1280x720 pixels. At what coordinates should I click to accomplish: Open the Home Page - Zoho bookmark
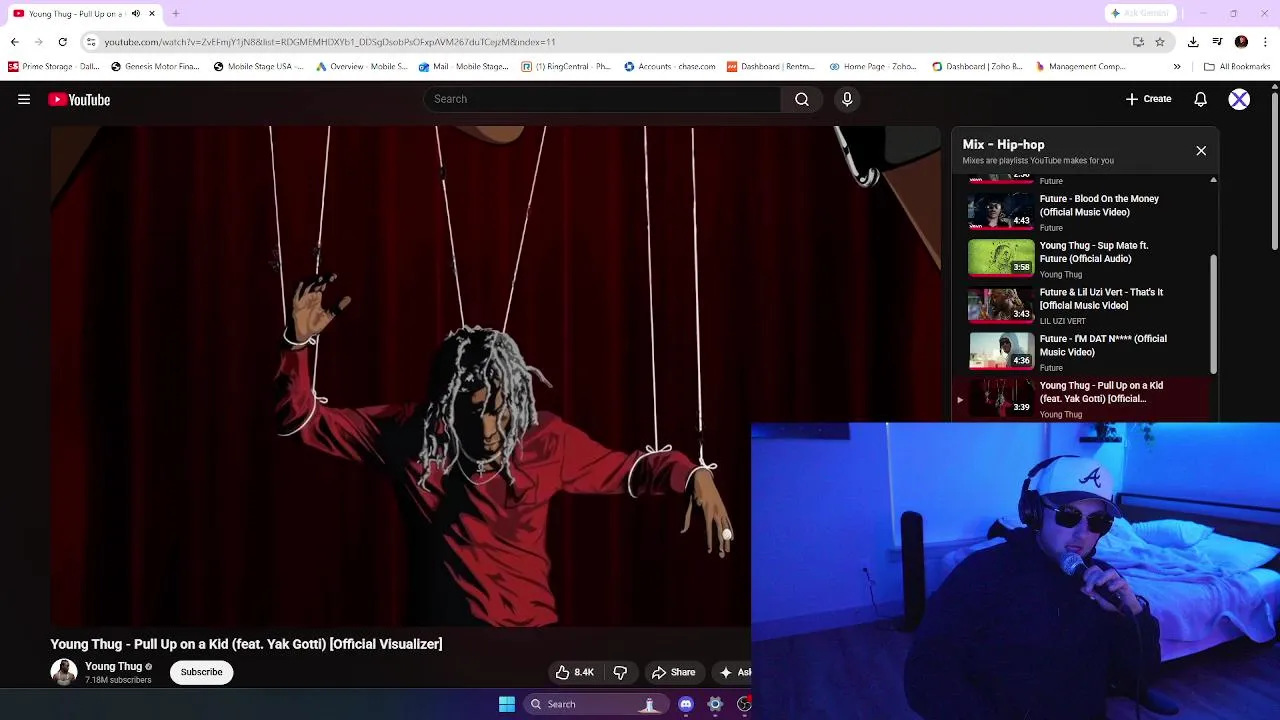click(873, 67)
